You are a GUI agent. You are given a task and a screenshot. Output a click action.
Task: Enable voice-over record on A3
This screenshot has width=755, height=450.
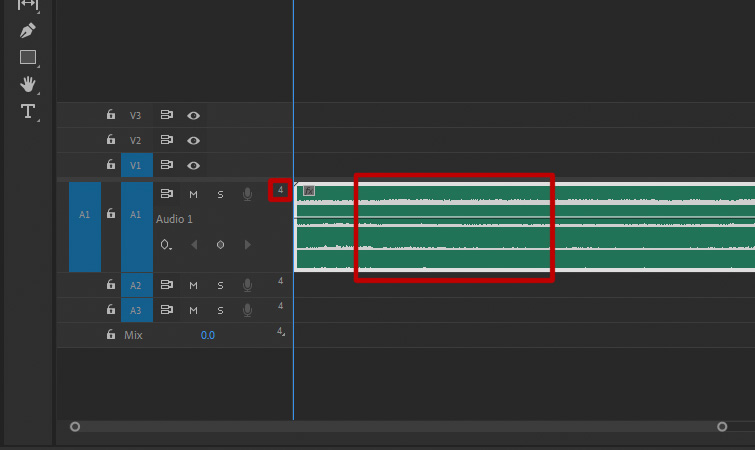coord(247,310)
